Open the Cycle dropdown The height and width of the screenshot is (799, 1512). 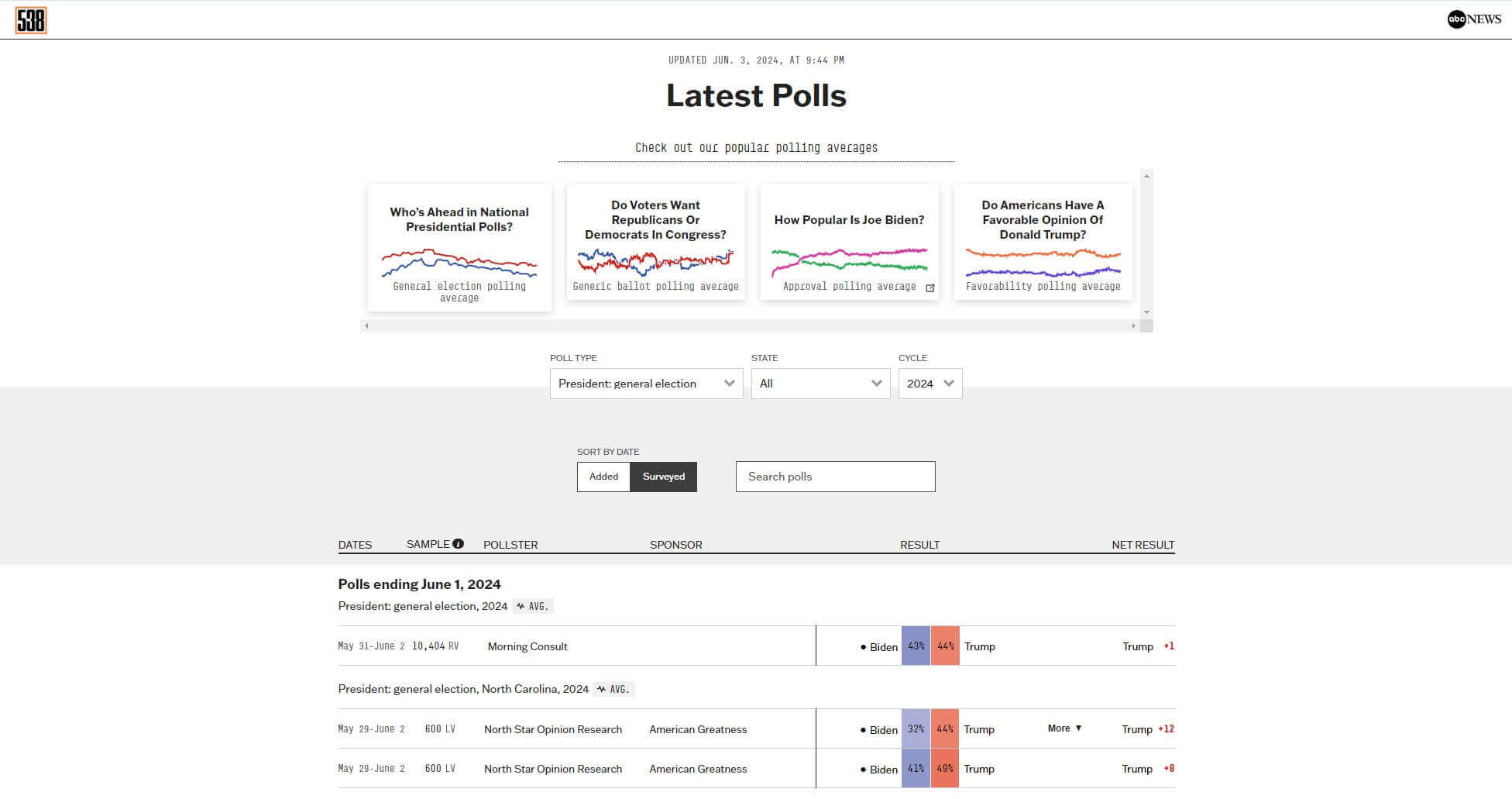pos(930,383)
